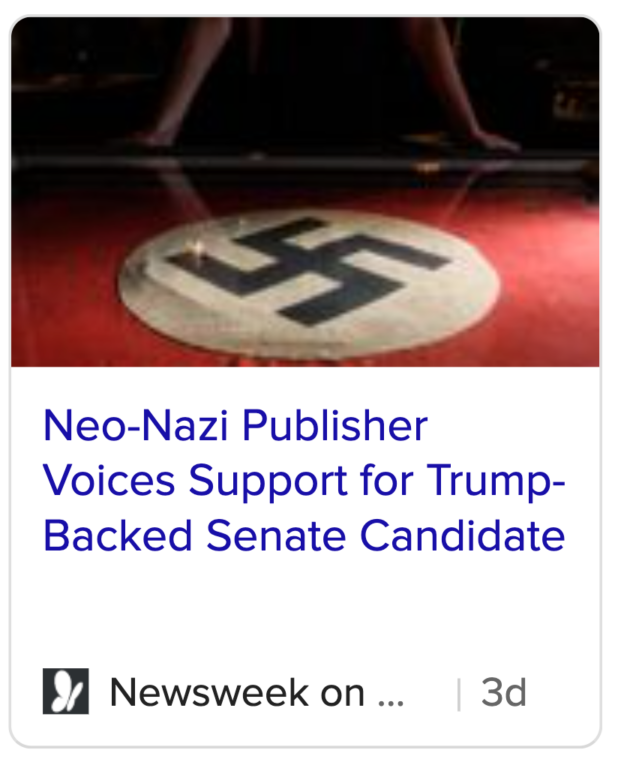Open the article thumbnail image
This screenshot has width=618, height=768.
tap(305, 192)
